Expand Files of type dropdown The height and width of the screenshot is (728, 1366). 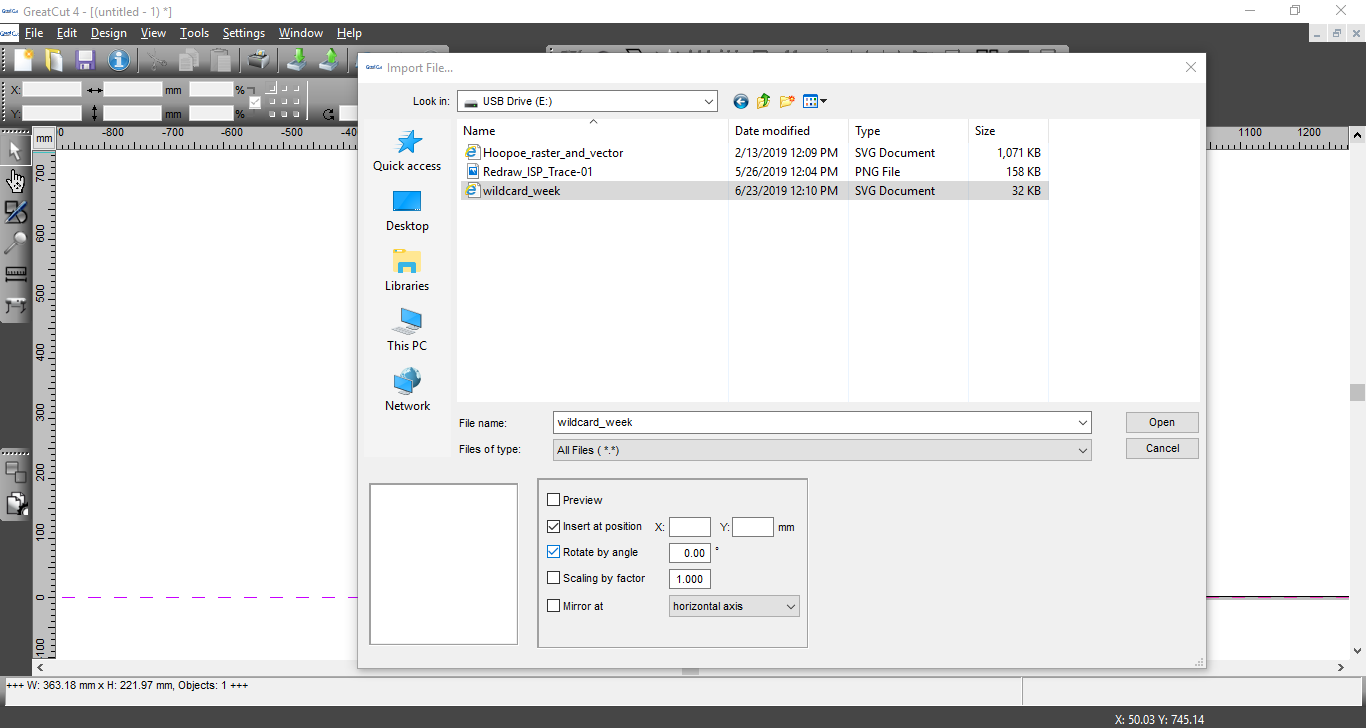coord(1083,451)
